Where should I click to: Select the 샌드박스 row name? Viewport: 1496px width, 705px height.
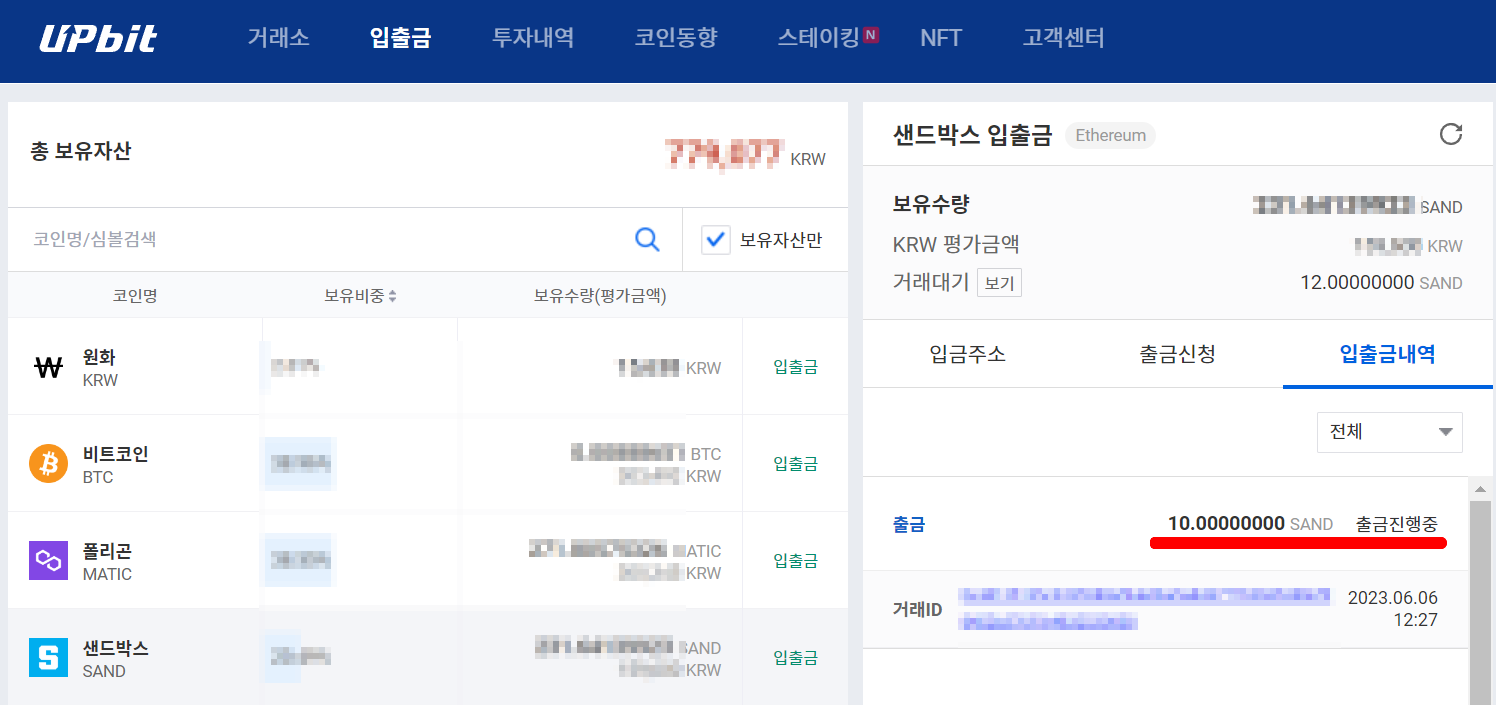(116, 648)
